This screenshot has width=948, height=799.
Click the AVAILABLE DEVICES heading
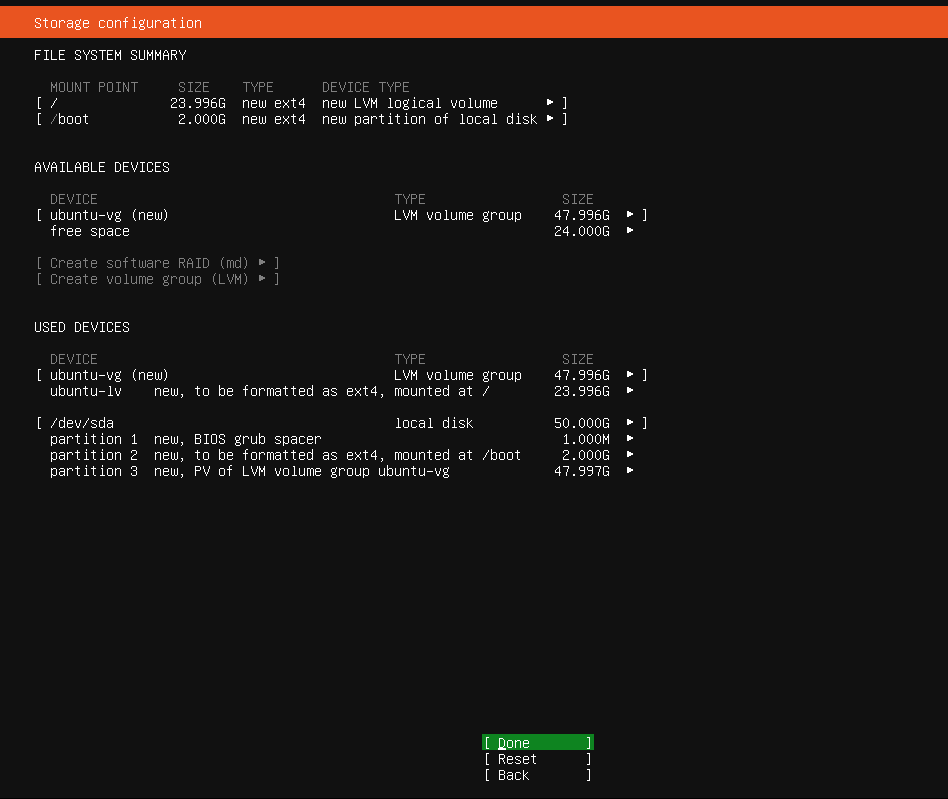102,167
